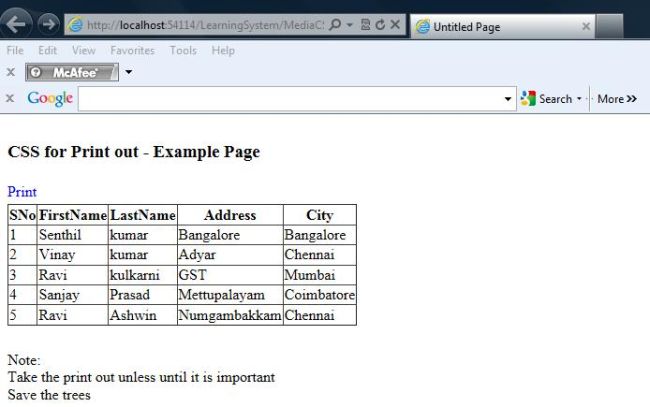
Task: Click the page heading CSS for Print out
Action: tap(134, 152)
